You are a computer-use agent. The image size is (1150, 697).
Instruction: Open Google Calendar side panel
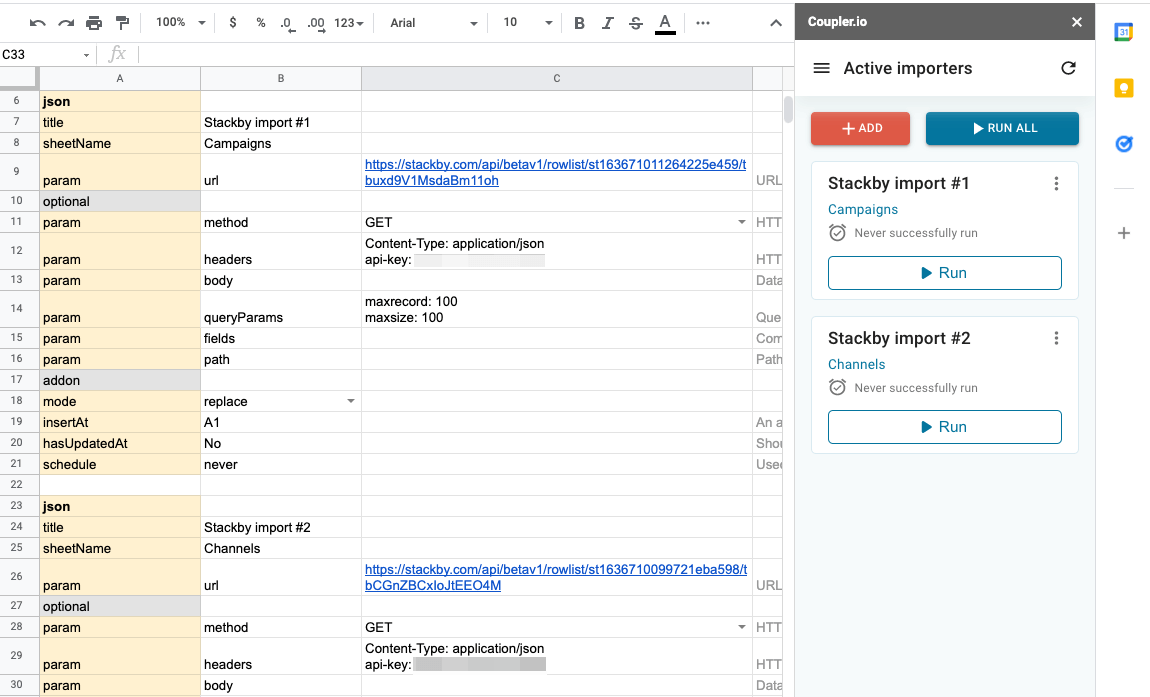click(x=1124, y=32)
